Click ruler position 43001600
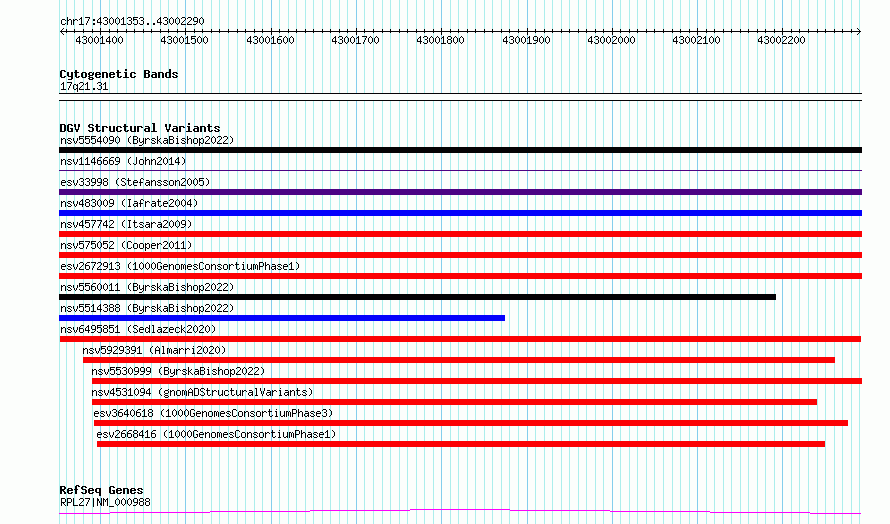890x524 pixels. 270,40
